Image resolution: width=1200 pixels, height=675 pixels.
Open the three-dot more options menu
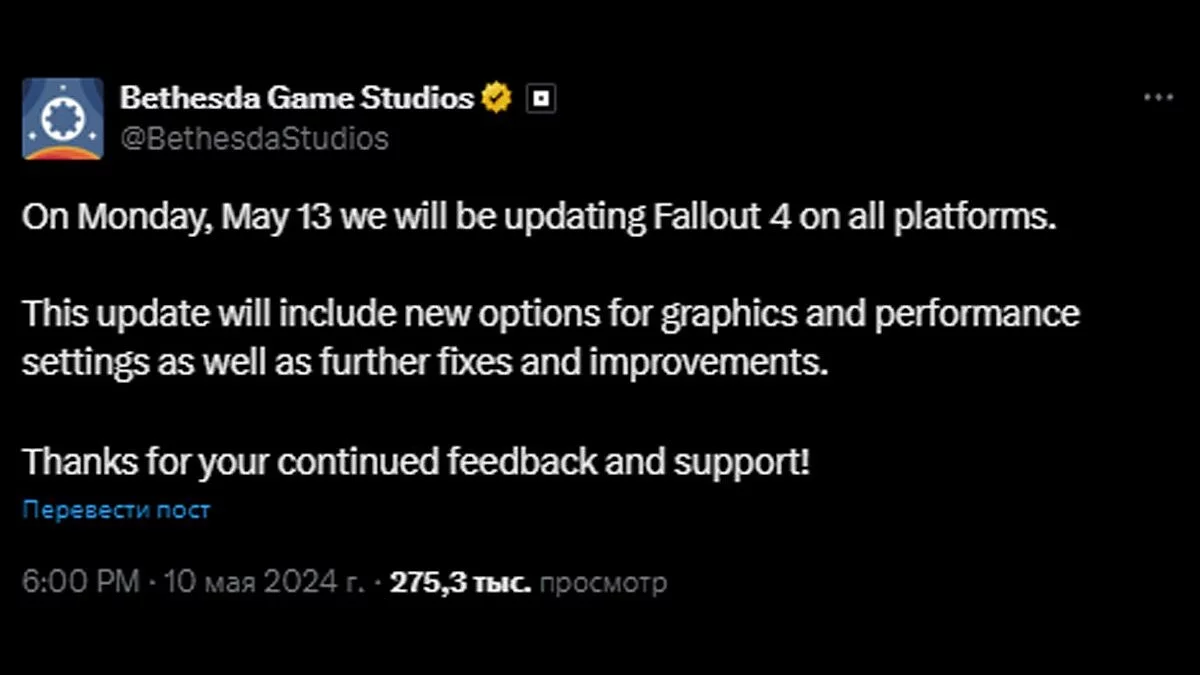tap(1158, 98)
